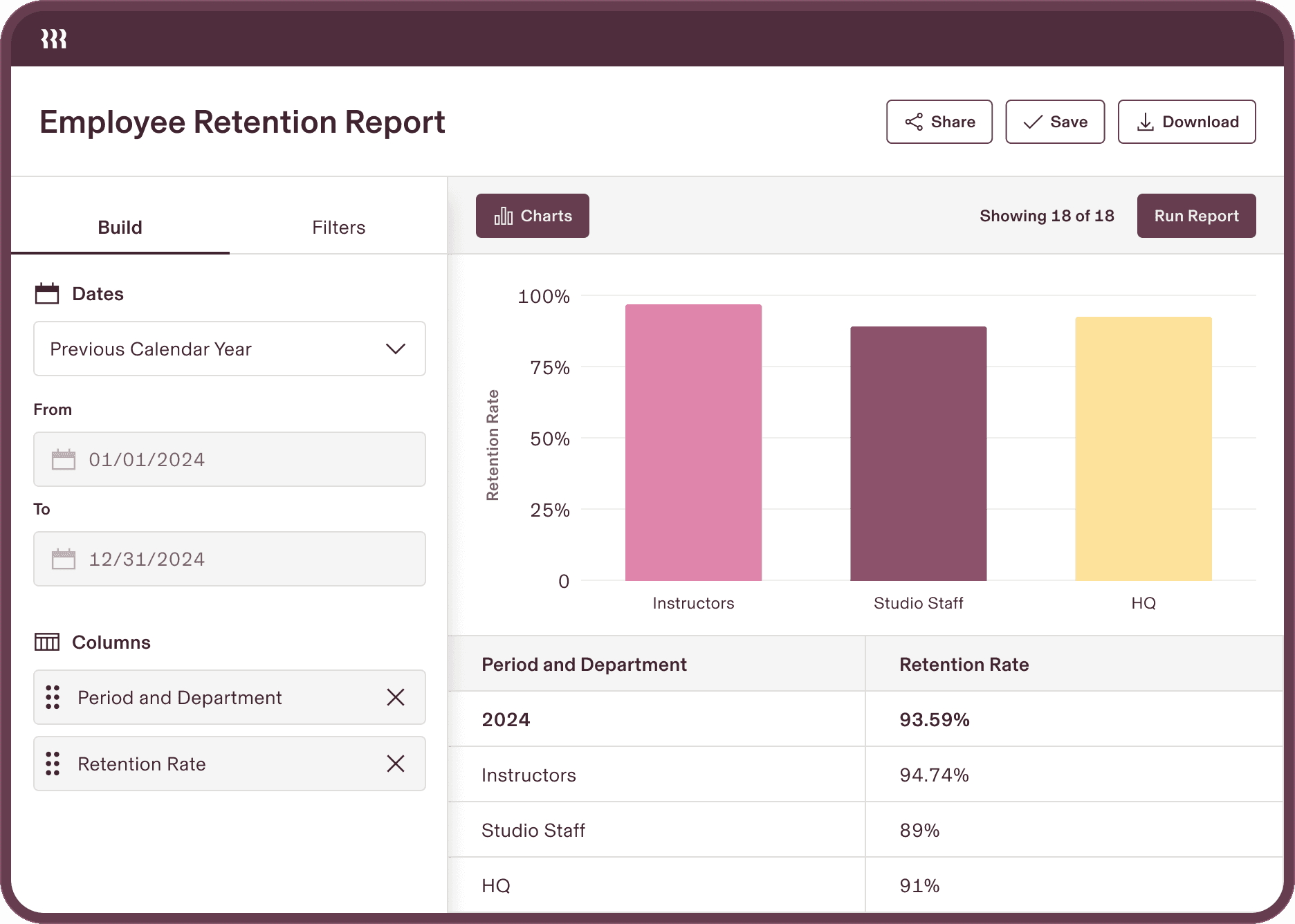Click the Dates calendar icon
This screenshot has height=924, width=1295.
[47, 293]
